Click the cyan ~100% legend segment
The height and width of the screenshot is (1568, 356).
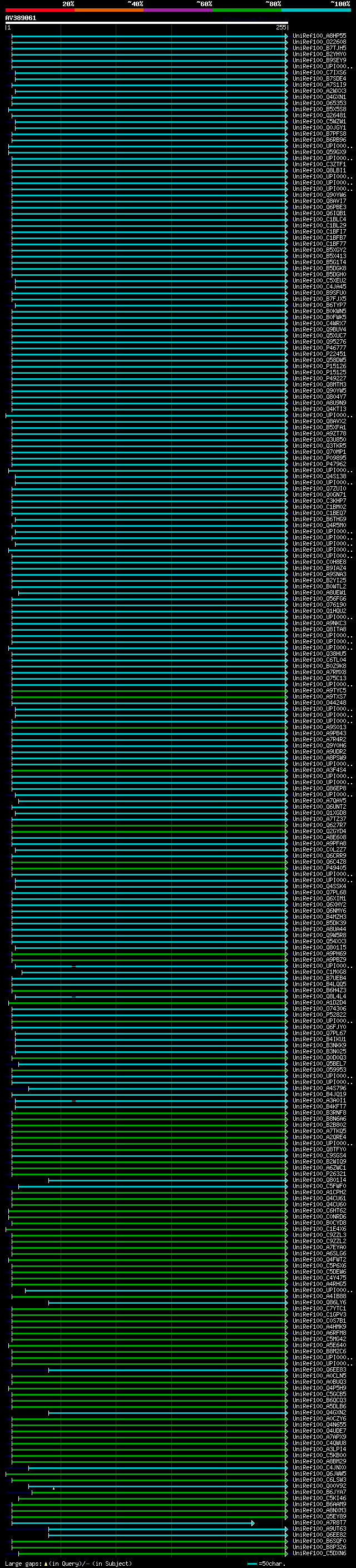(315, 11)
